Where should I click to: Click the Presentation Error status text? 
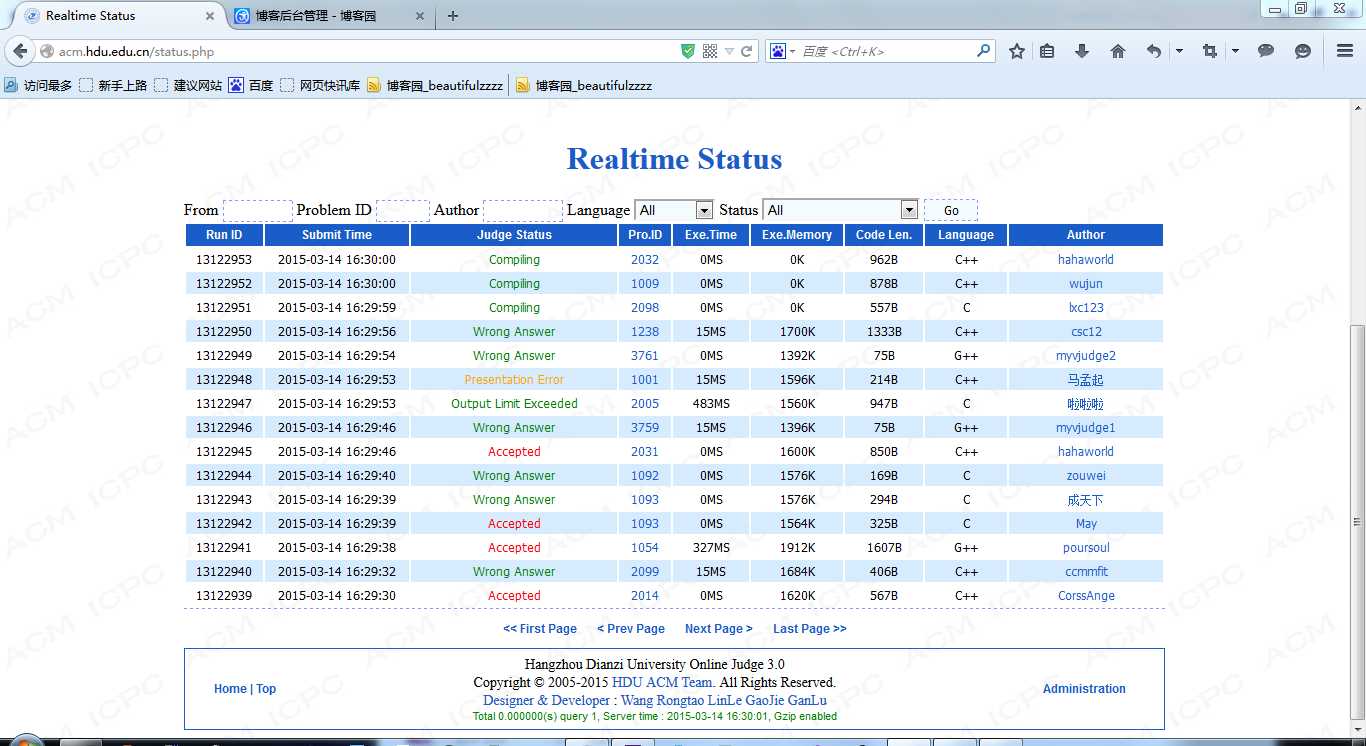click(x=514, y=380)
